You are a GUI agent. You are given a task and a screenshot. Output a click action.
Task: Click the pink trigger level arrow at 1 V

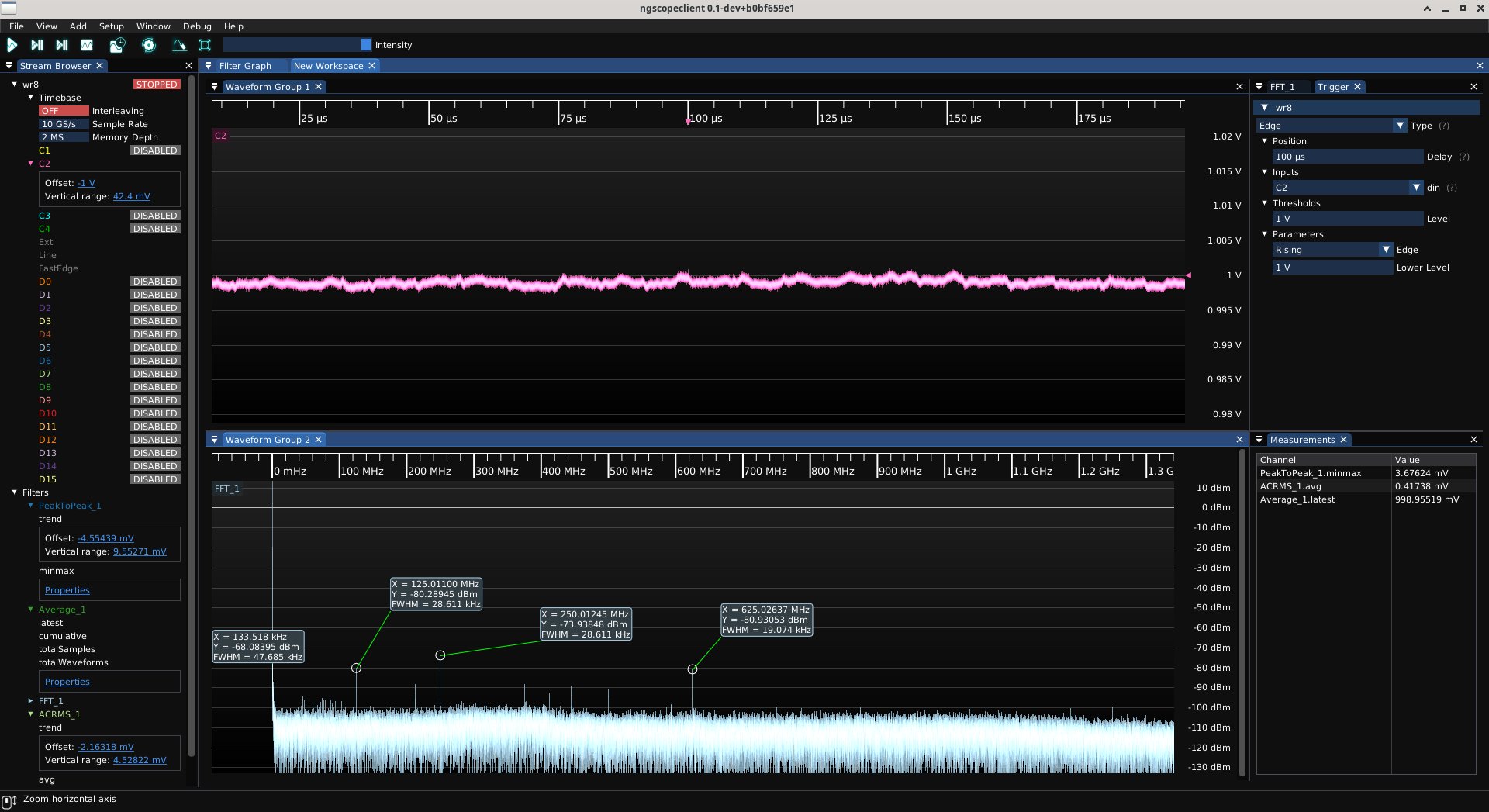click(x=1188, y=275)
